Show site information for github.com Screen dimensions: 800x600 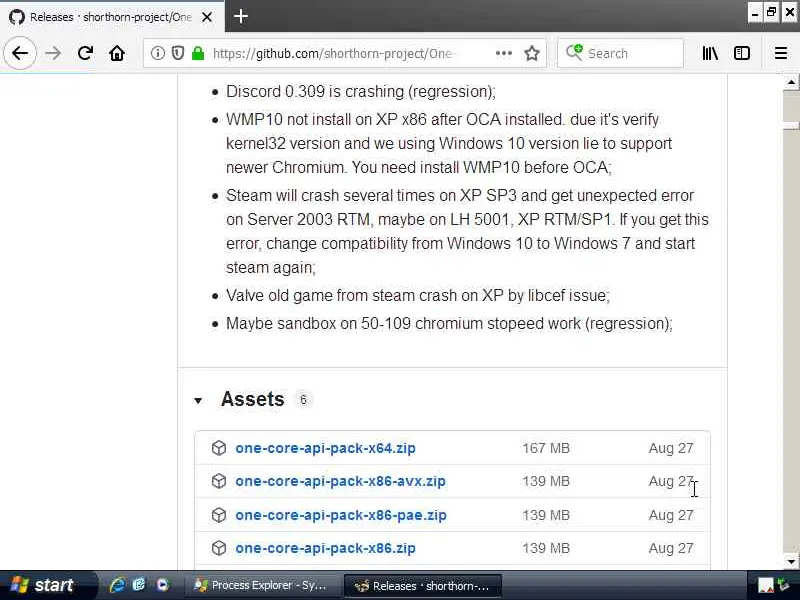coord(158,54)
